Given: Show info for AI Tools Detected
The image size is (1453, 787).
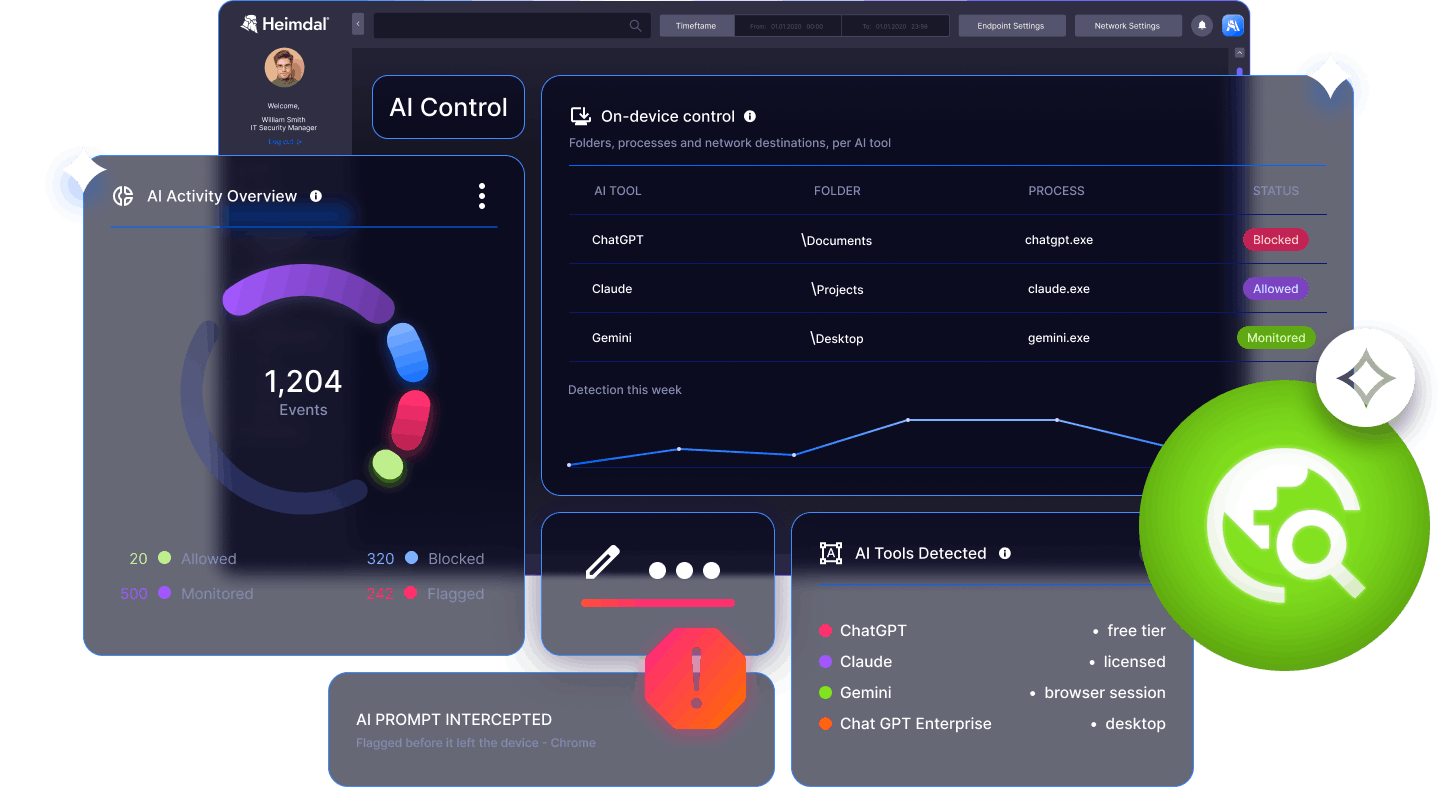Looking at the screenshot, I should point(1004,553).
